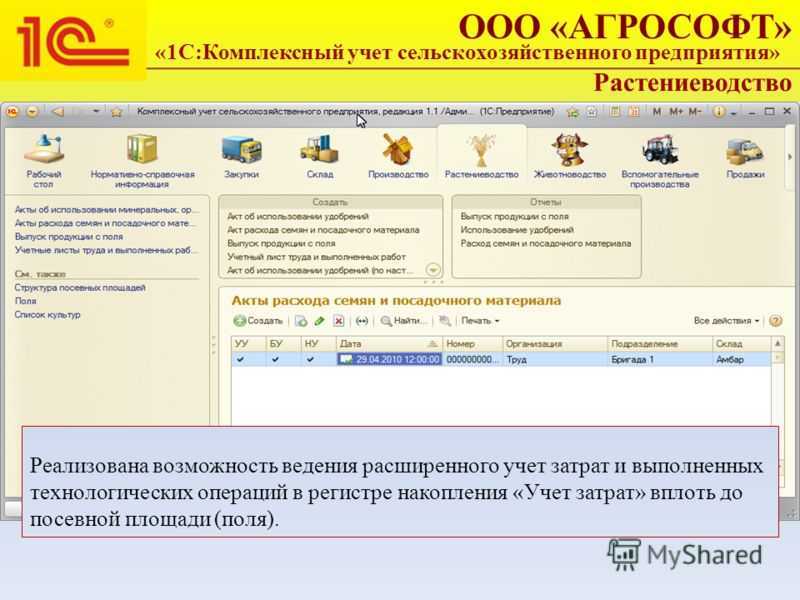Click the desk lamp icon for Рабочий стол
800x600 pixels.
44,149
